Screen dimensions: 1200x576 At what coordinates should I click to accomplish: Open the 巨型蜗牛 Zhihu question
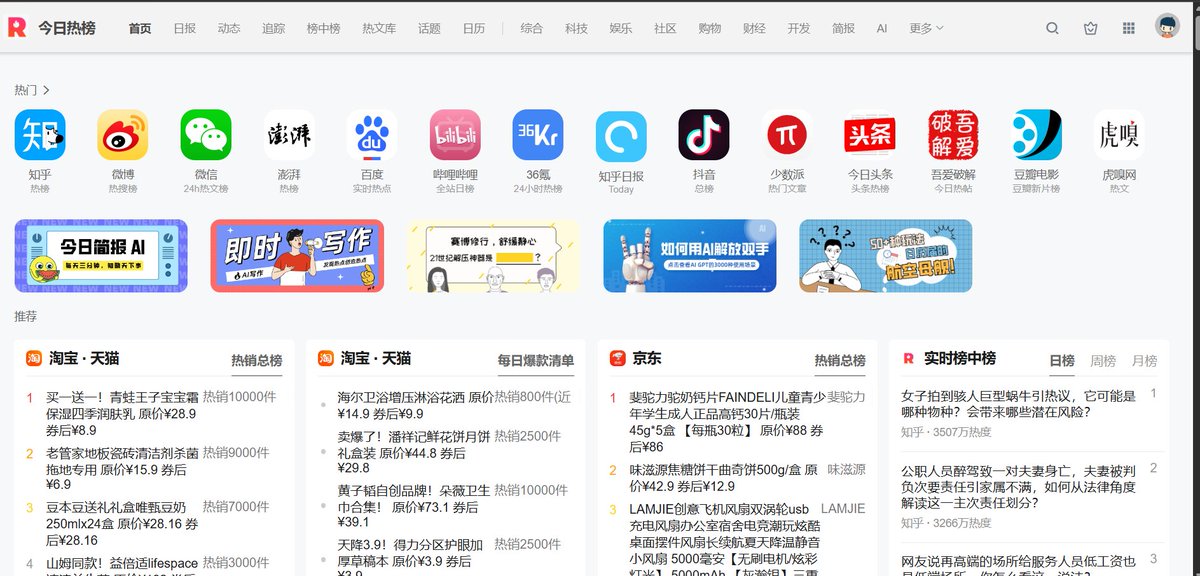[1018, 404]
